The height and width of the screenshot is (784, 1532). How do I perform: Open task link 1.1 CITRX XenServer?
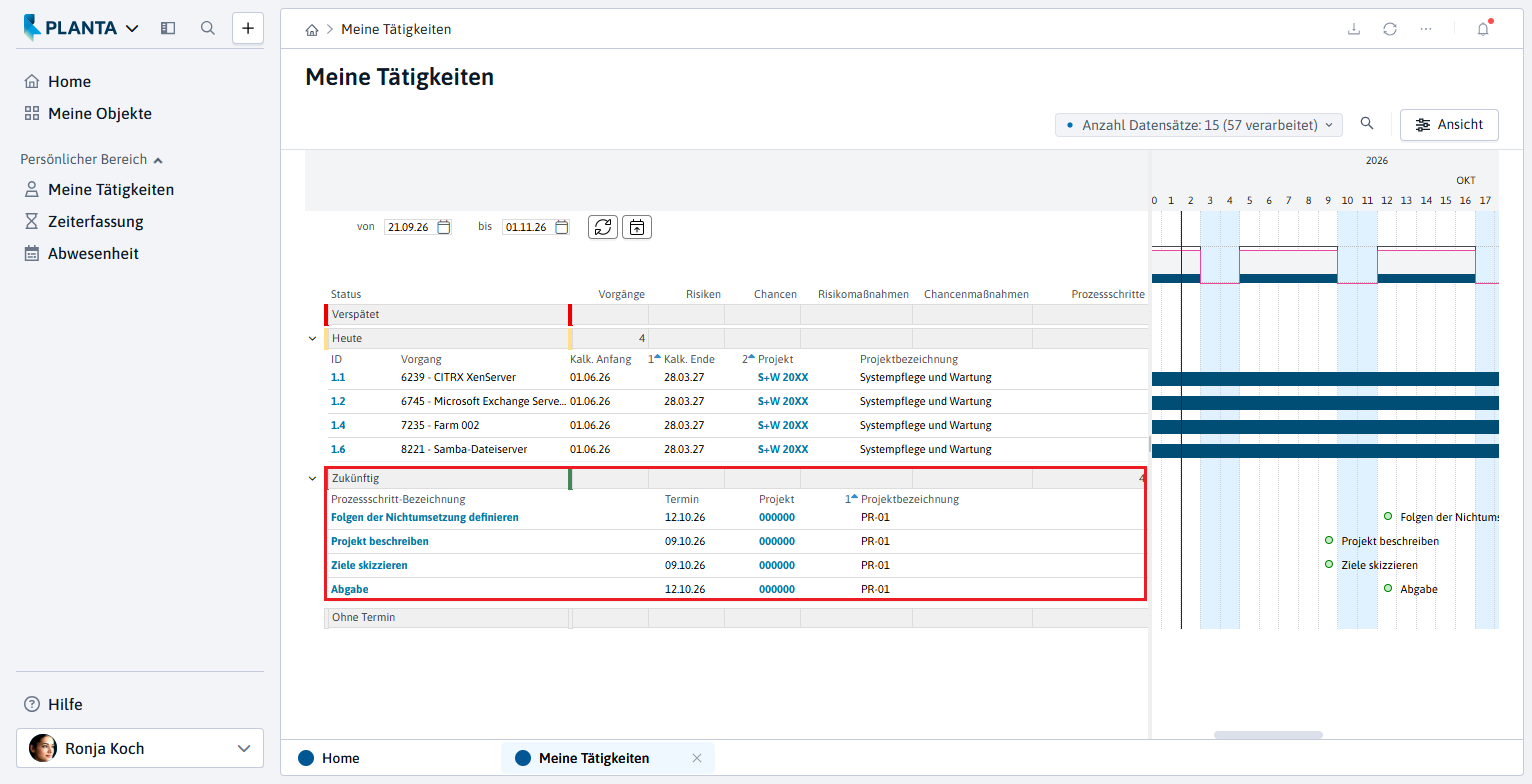(338, 377)
